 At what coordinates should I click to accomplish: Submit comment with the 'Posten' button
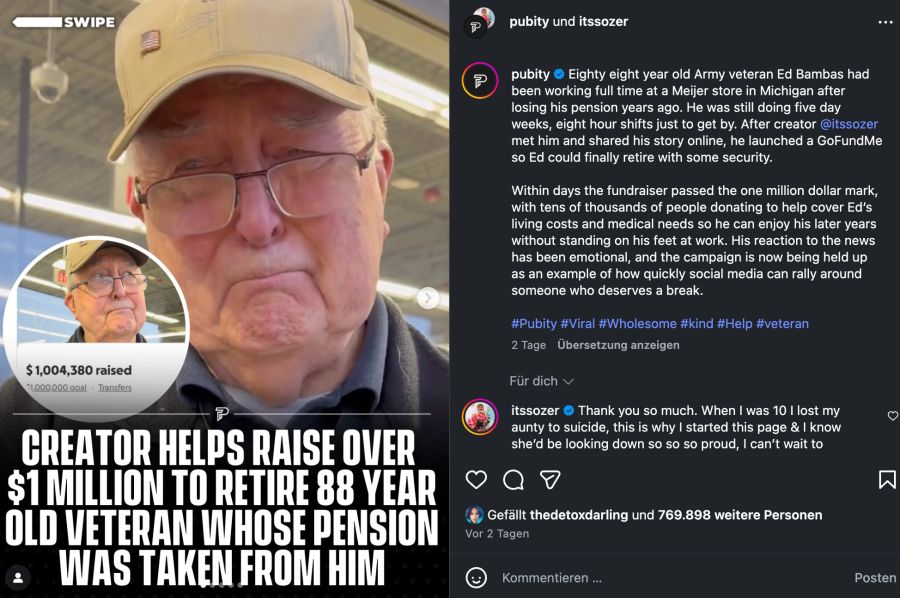point(875,578)
